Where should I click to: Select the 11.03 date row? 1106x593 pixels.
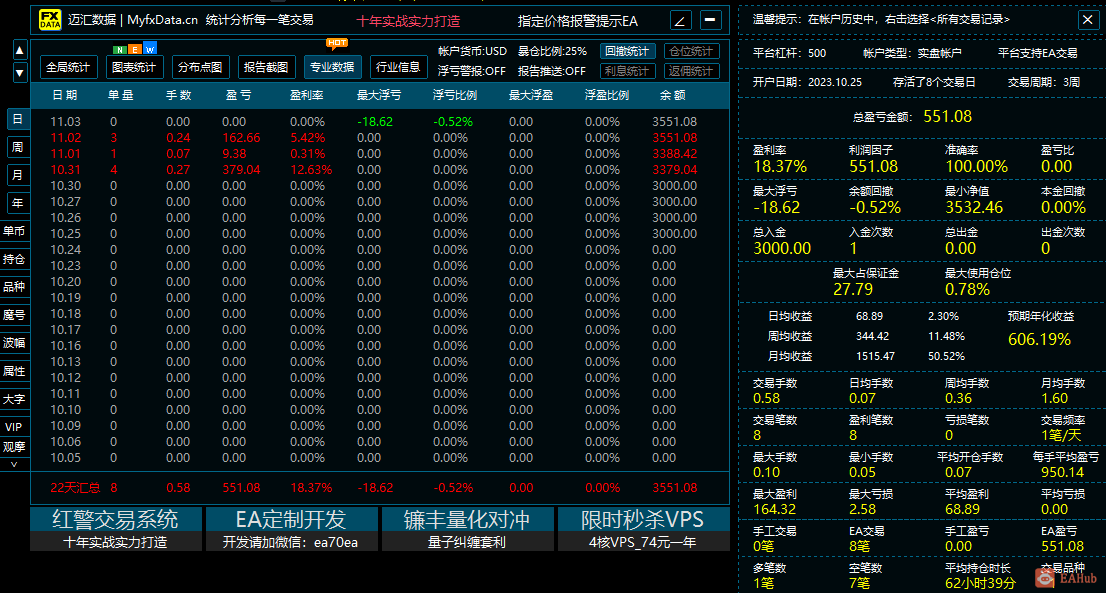tap(379, 121)
